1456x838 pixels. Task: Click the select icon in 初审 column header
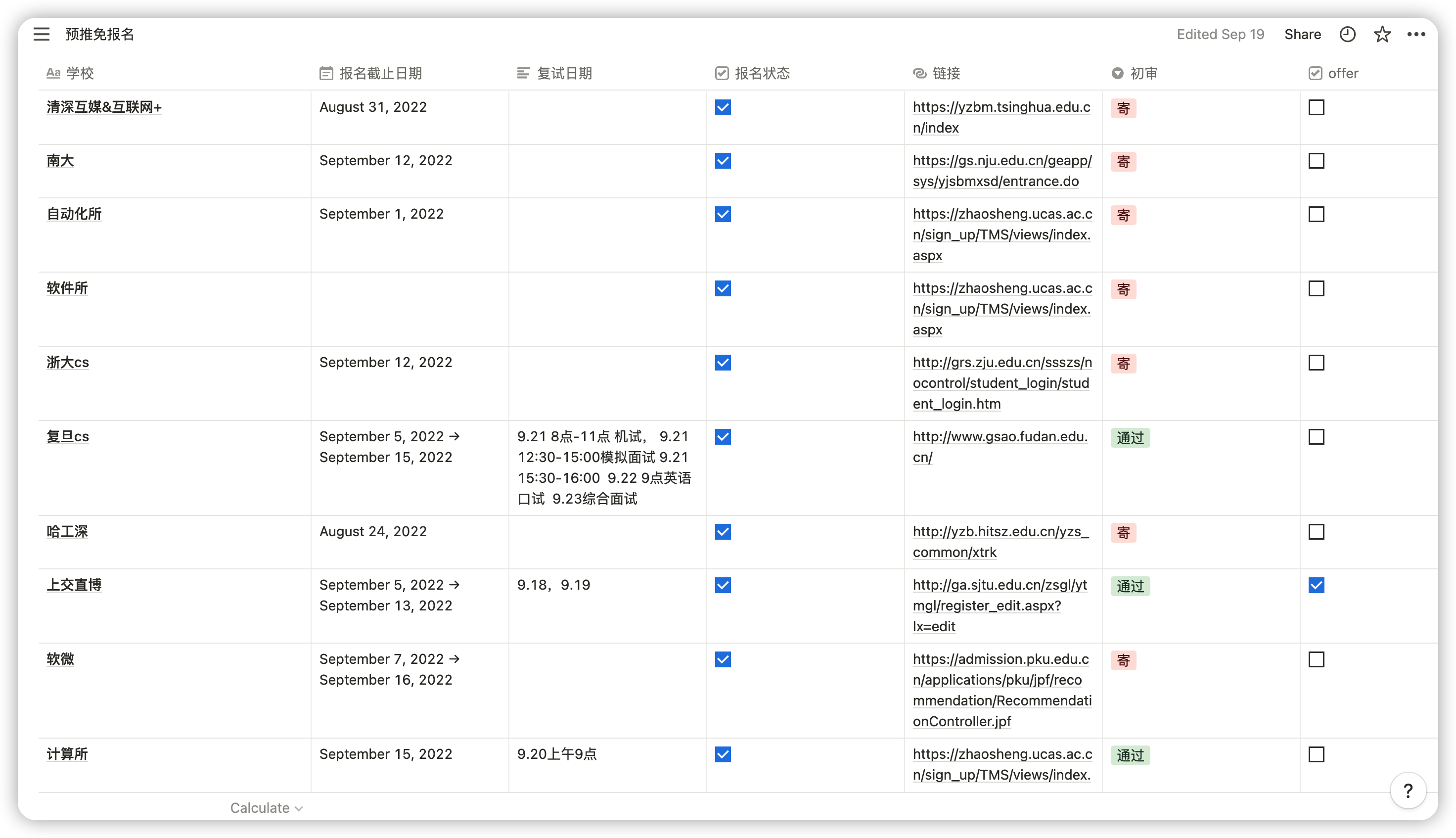coord(1117,73)
